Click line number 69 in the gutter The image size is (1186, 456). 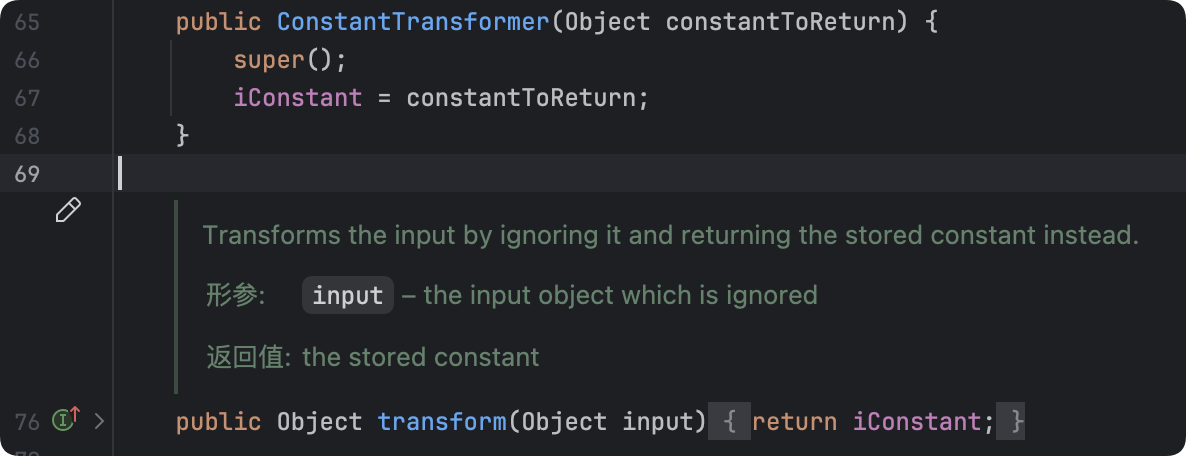coord(27,174)
